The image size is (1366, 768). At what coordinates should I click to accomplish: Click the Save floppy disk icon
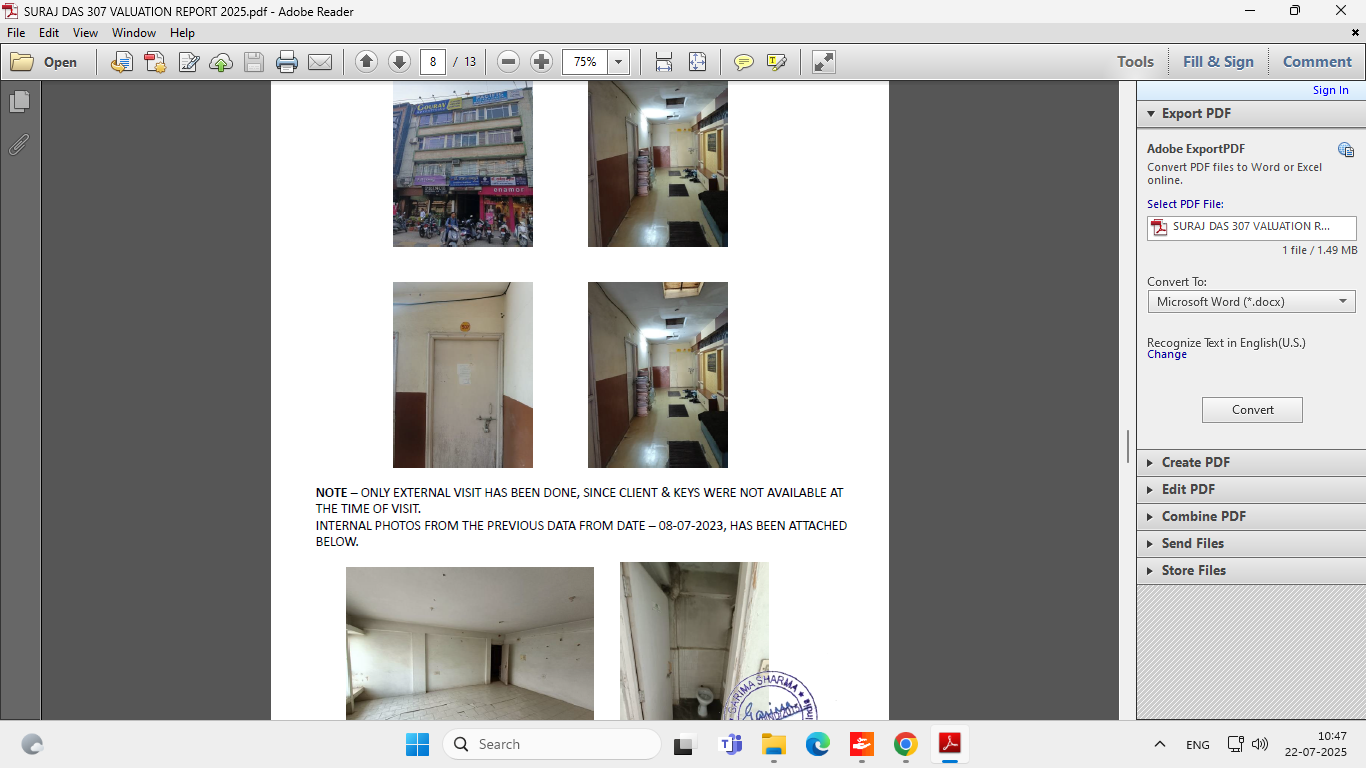pyautogui.click(x=254, y=62)
